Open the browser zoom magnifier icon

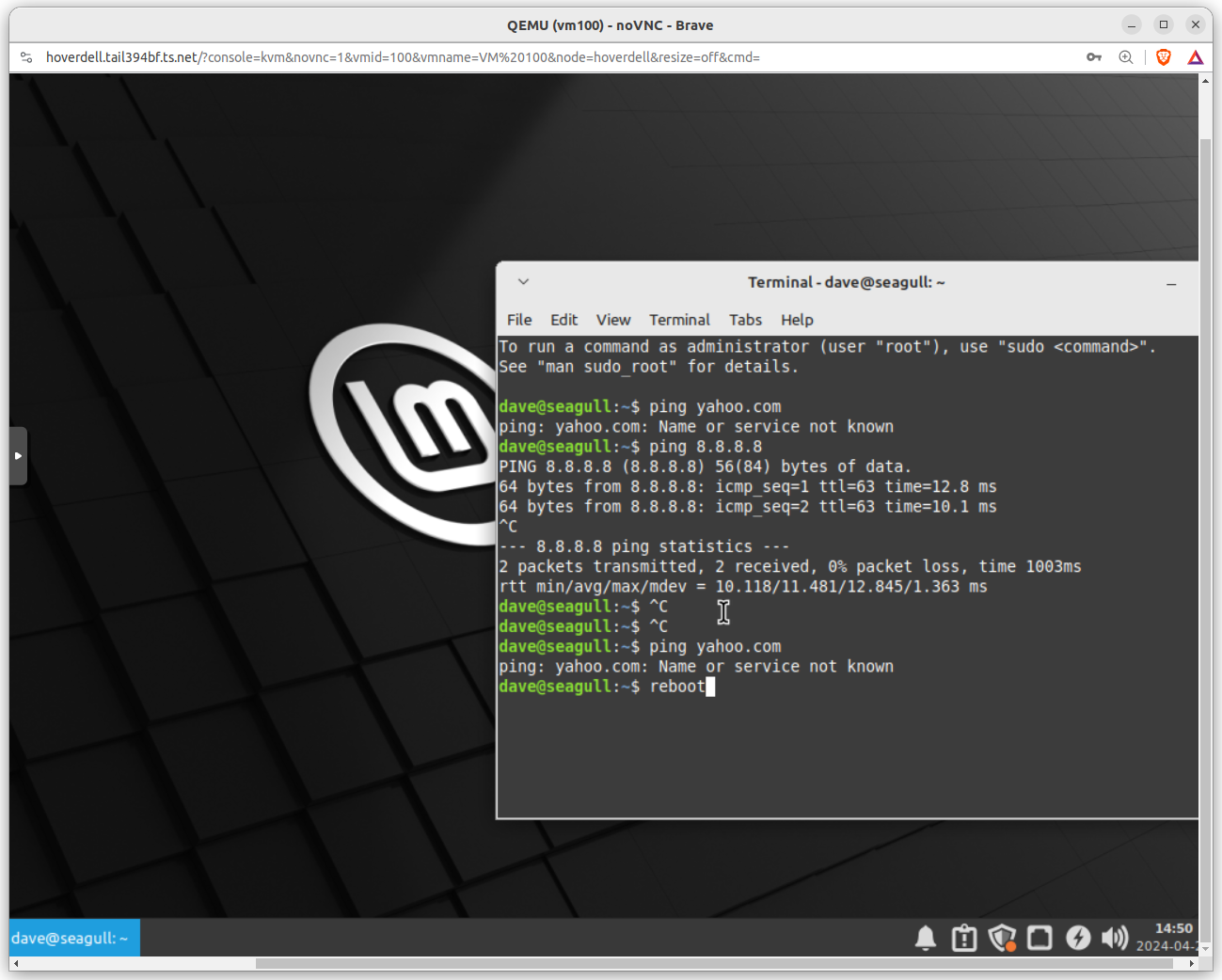(1125, 57)
